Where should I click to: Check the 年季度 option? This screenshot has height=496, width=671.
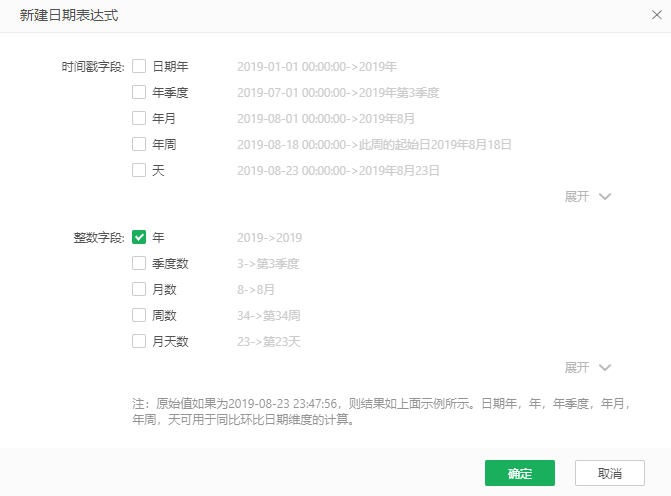139,93
